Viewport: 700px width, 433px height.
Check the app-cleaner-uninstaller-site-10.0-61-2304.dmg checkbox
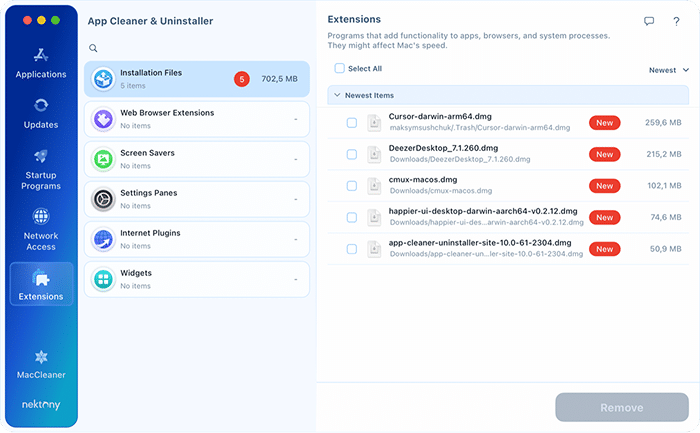[352, 249]
